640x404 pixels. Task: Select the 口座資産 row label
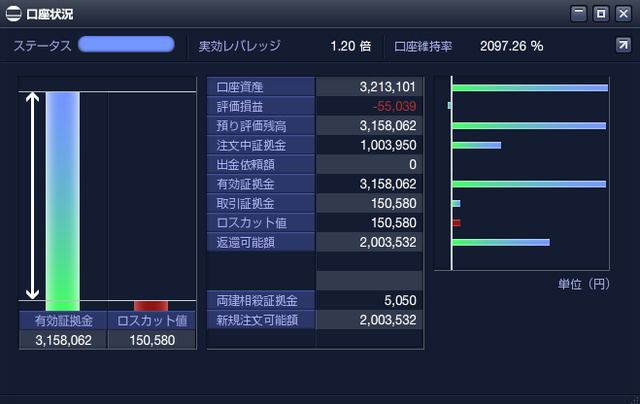point(261,87)
